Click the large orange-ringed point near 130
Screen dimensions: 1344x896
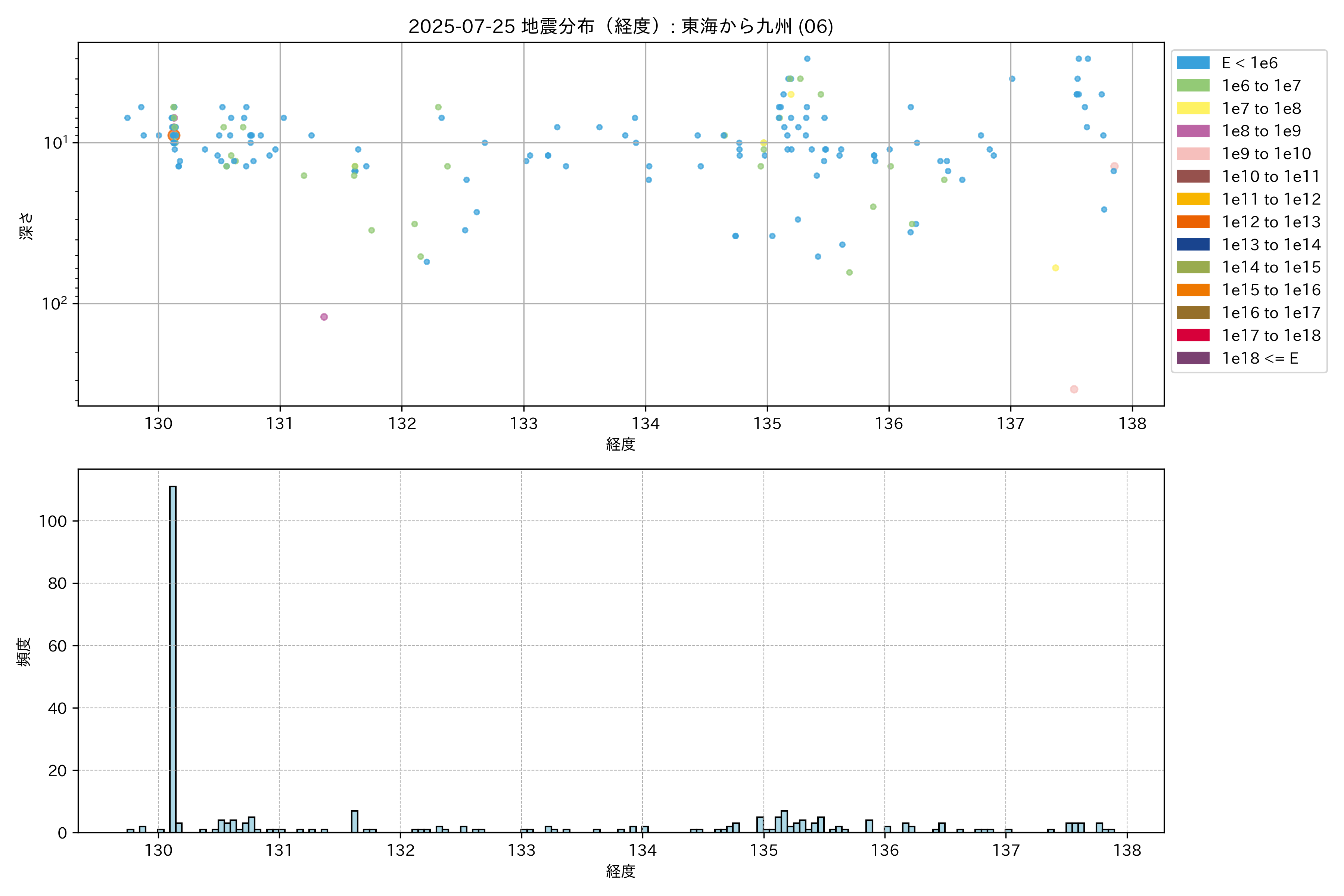[174, 136]
